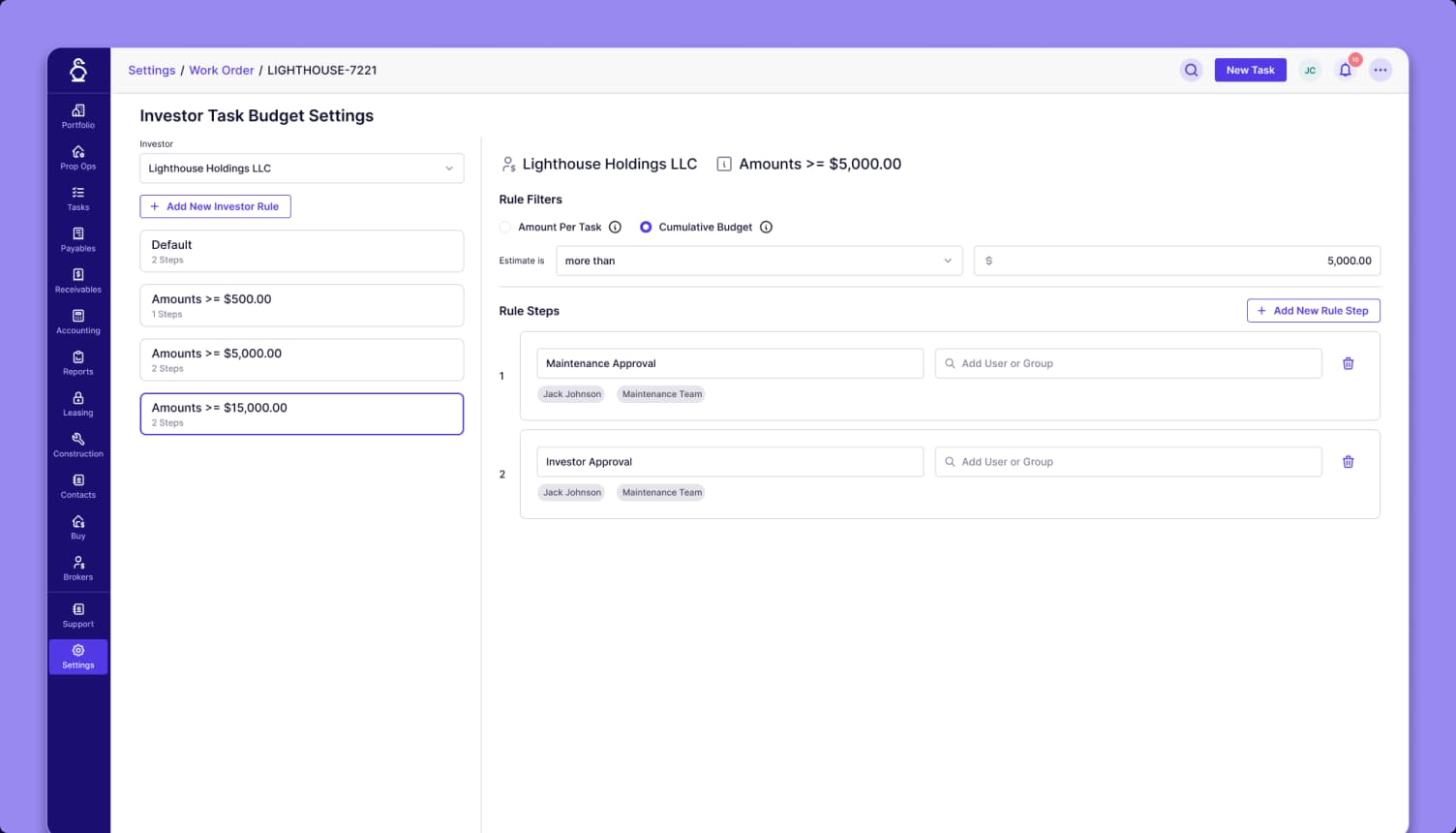The image size is (1456, 833).
Task: Go to Brokers using the sidebar
Action: (77, 569)
